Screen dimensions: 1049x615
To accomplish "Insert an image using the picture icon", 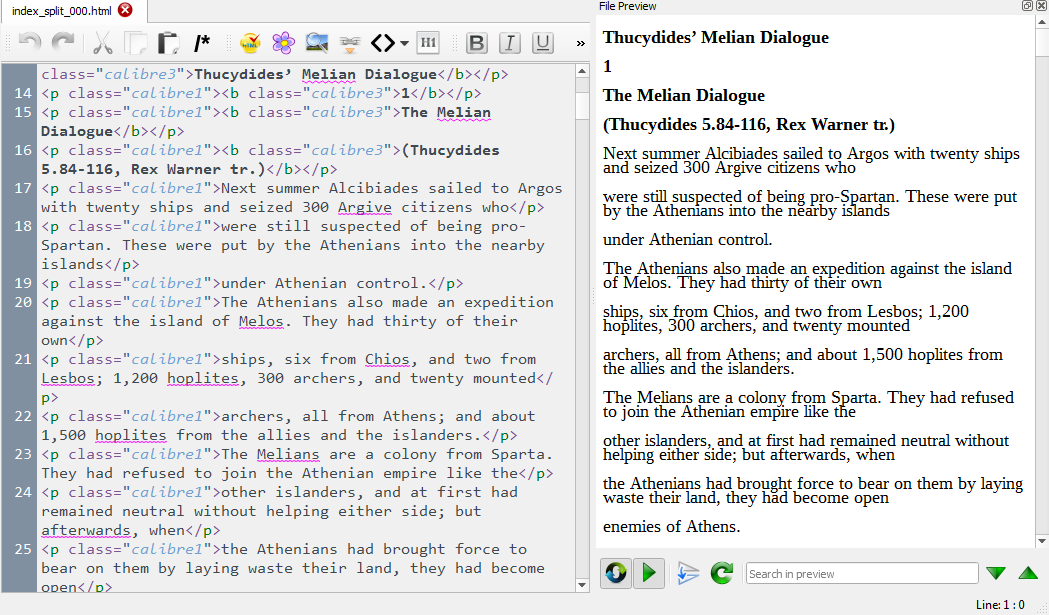I will click(x=316, y=43).
